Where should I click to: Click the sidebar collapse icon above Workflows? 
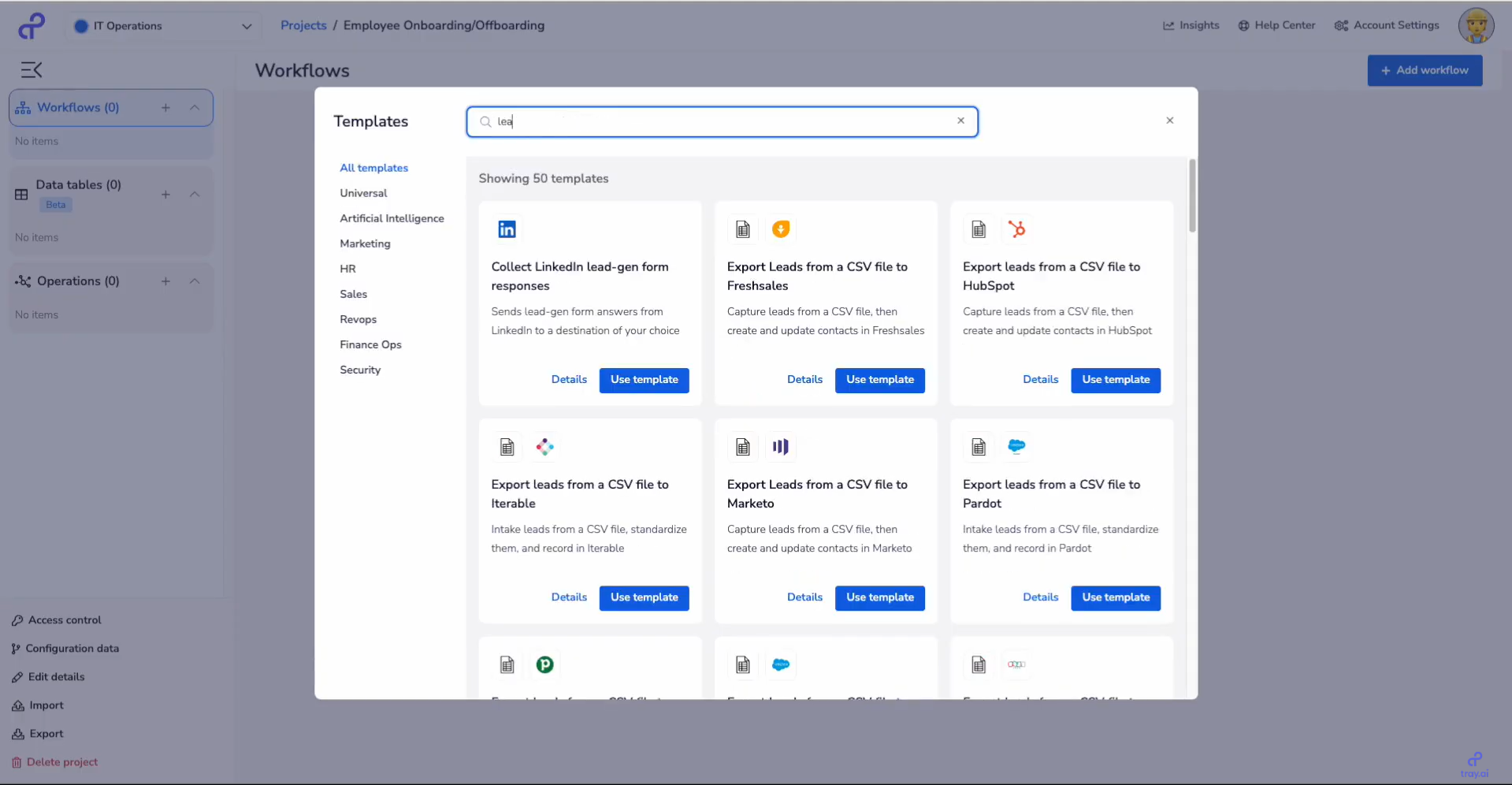(32, 70)
